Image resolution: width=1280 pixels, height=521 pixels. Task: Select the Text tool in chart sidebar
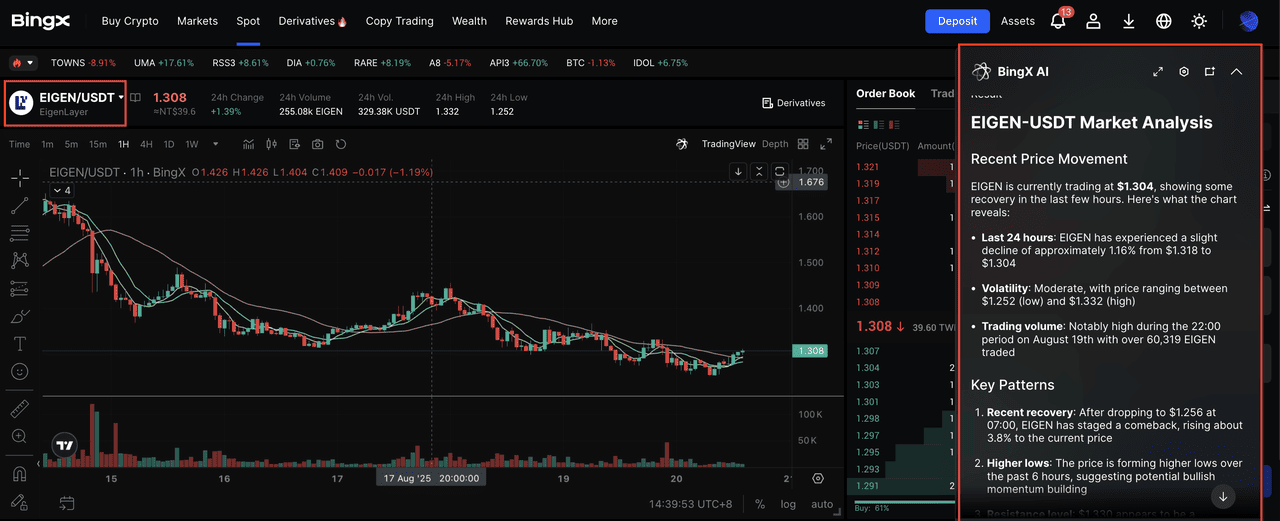pyautogui.click(x=19, y=343)
